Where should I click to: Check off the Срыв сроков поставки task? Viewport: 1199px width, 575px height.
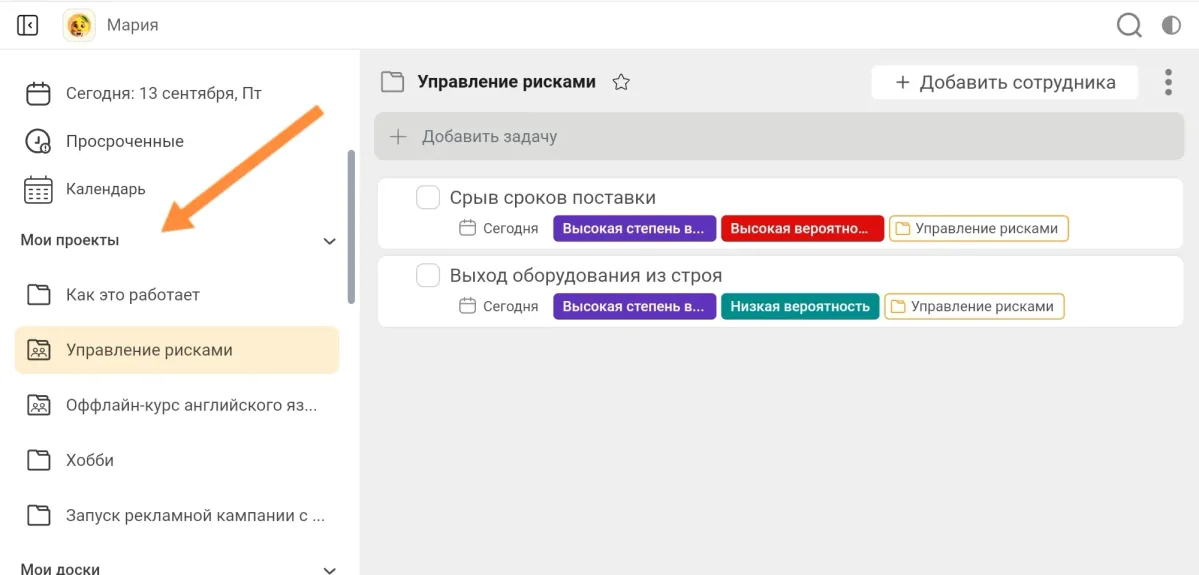[428, 197]
